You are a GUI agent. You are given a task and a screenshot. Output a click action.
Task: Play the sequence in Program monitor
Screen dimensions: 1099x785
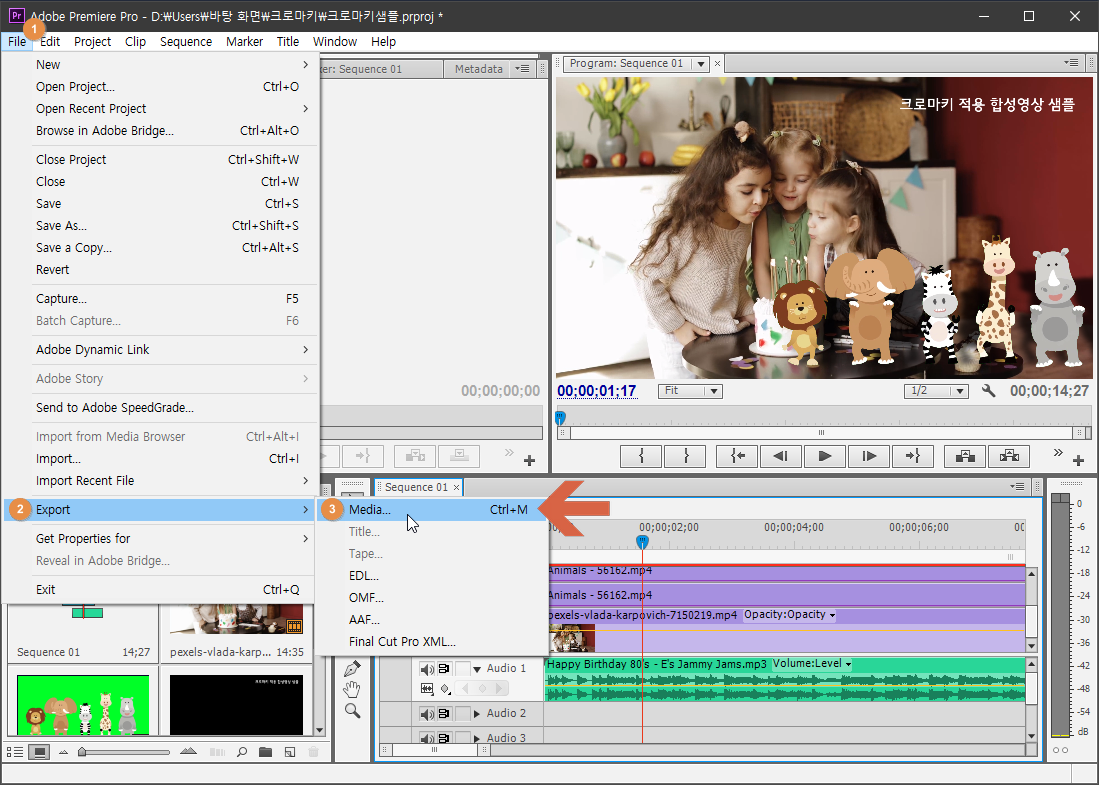pyautogui.click(x=824, y=456)
